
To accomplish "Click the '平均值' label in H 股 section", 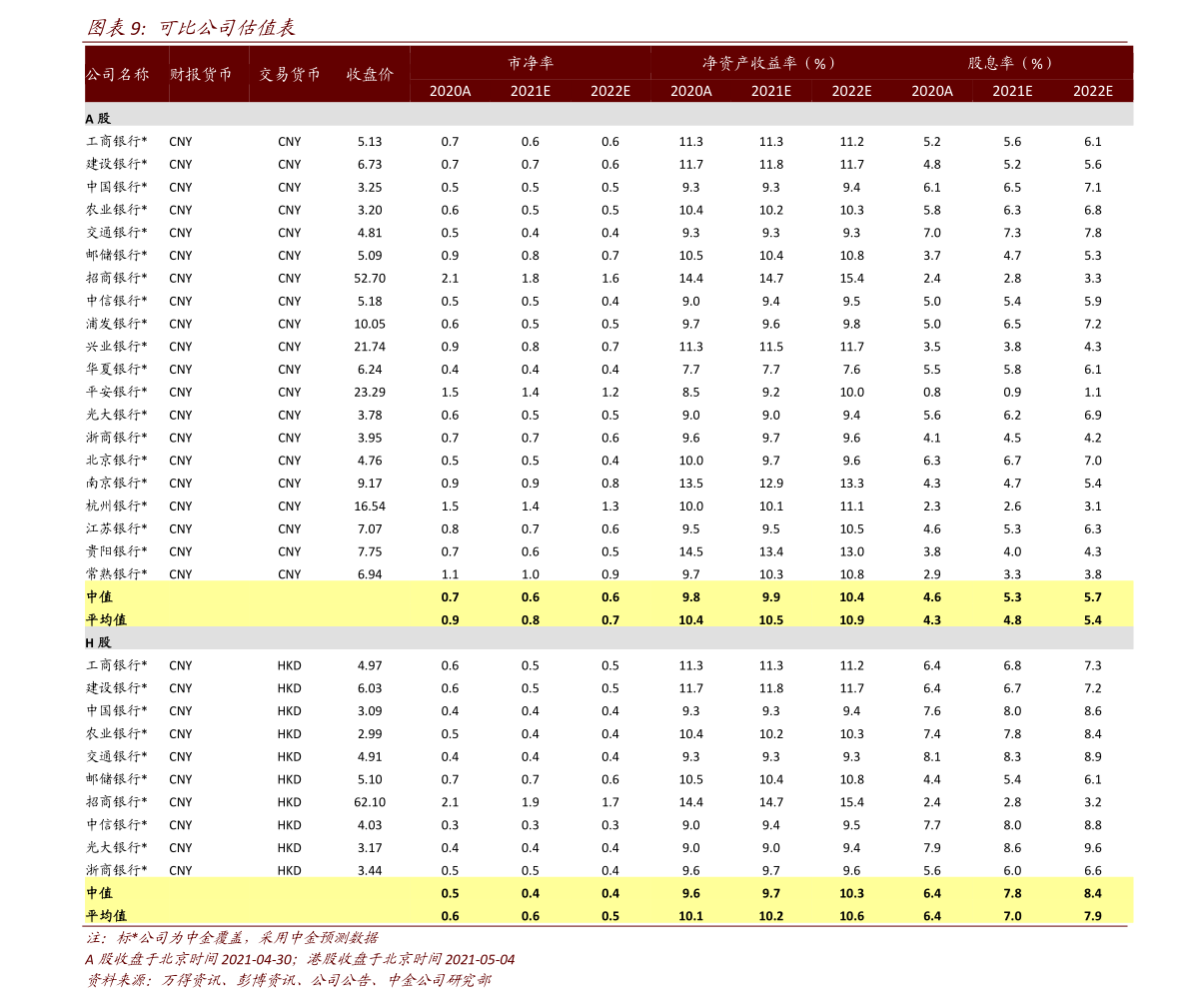I will point(106,915).
